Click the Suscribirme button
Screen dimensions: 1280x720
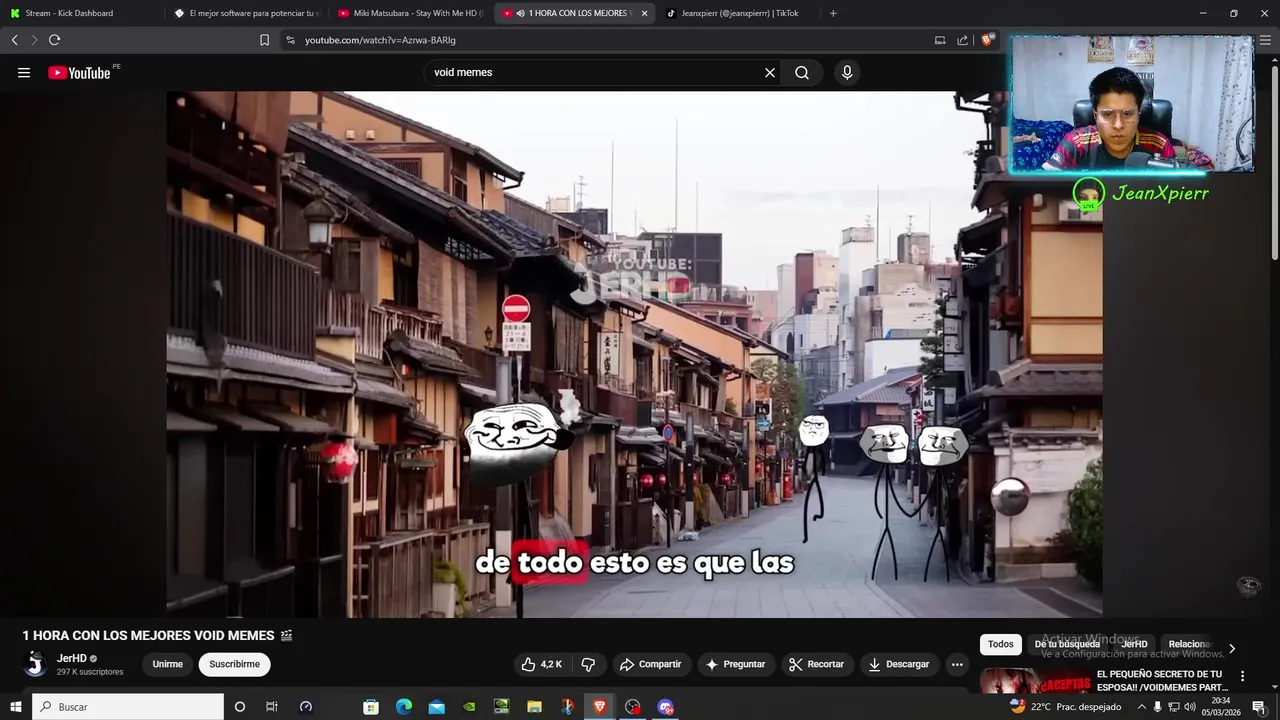coord(234,664)
